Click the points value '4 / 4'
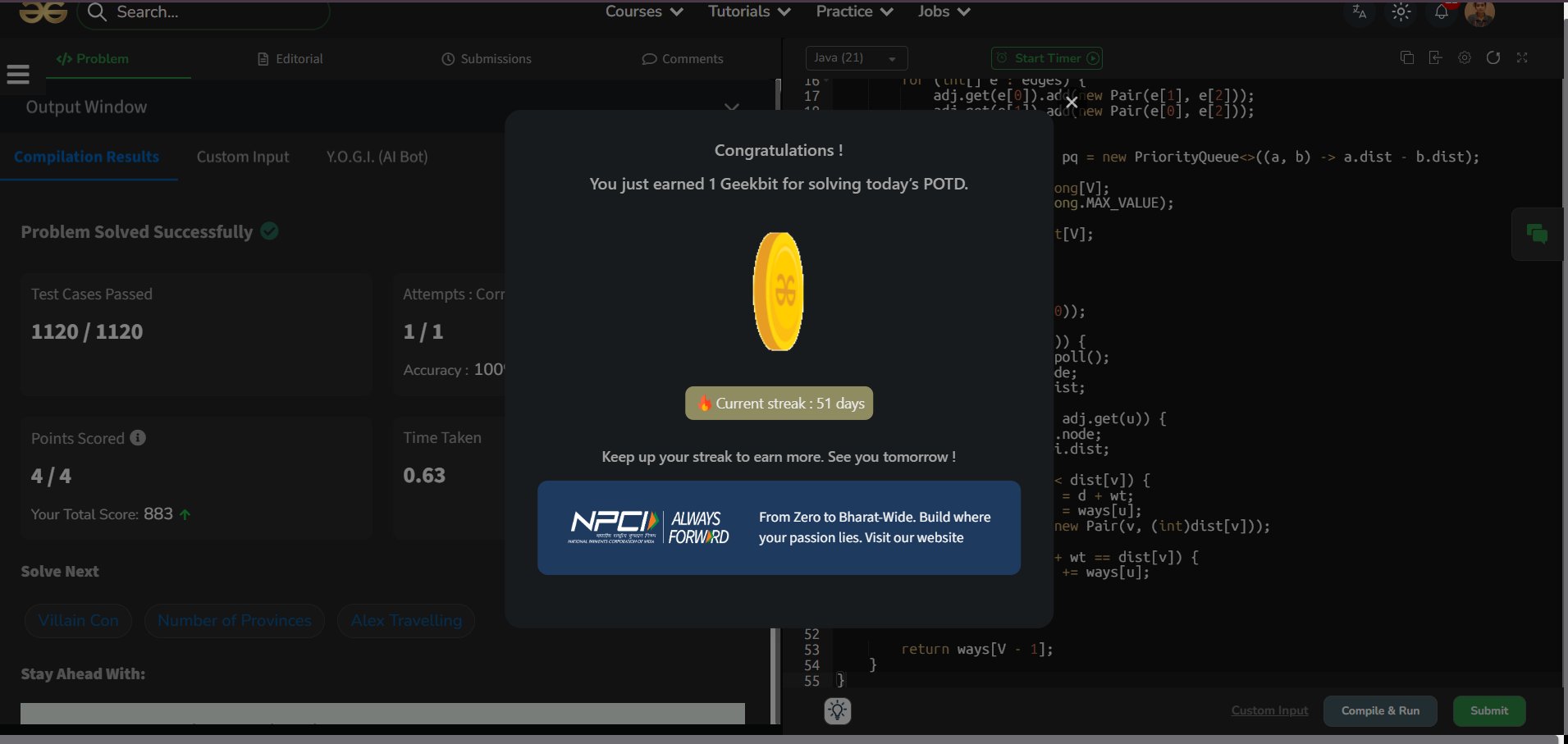Image resolution: width=1568 pixels, height=744 pixels. tap(51, 476)
